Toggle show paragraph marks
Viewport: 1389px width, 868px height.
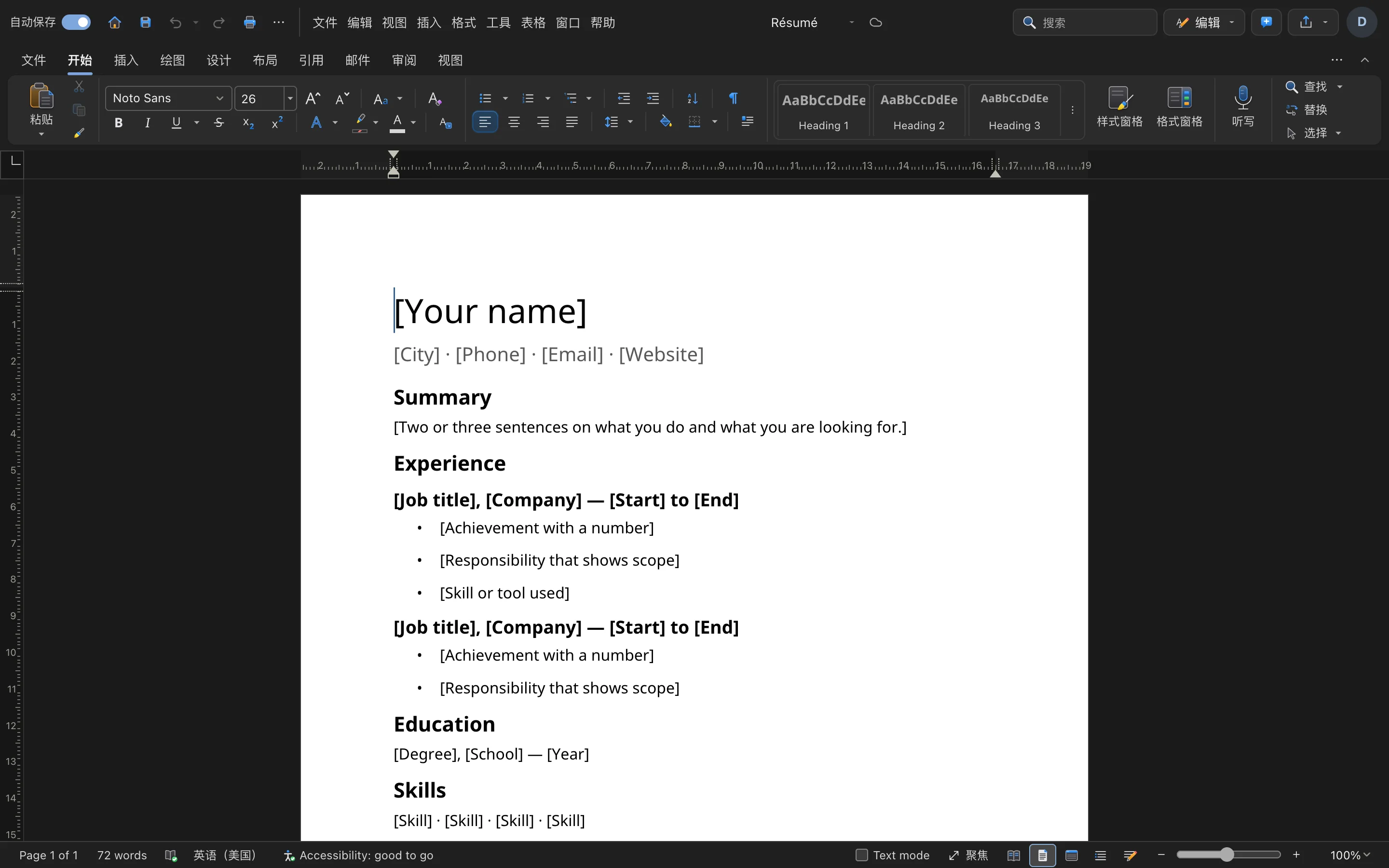click(733, 98)
